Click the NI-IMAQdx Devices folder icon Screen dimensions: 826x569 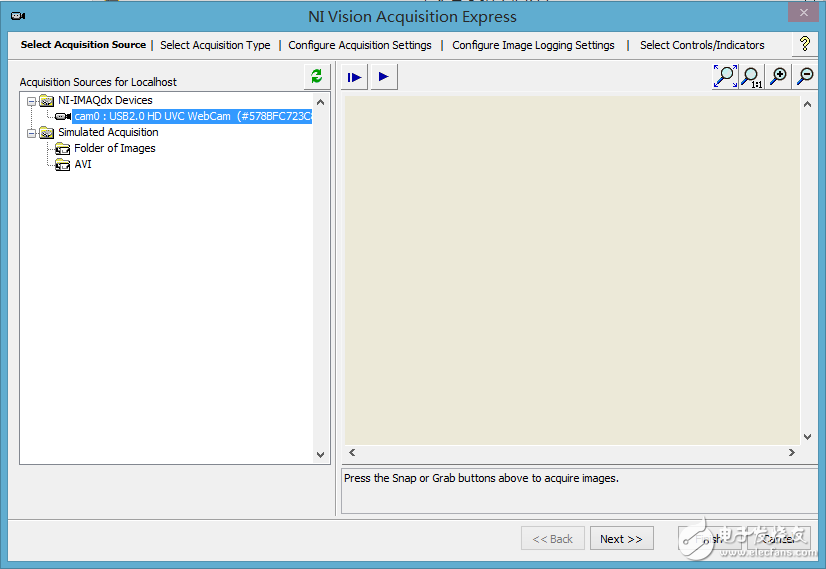(x=47, y=101)
